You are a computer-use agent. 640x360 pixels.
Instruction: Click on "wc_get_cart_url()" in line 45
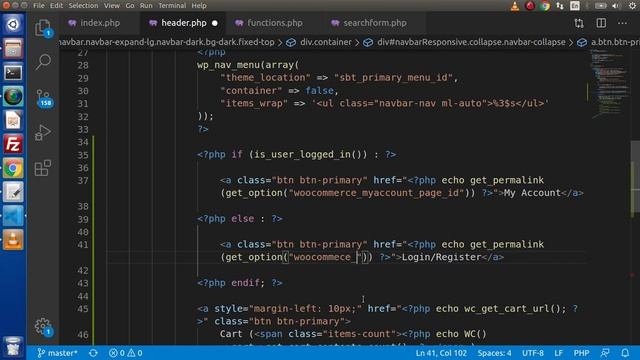click(x=513, y=309)
